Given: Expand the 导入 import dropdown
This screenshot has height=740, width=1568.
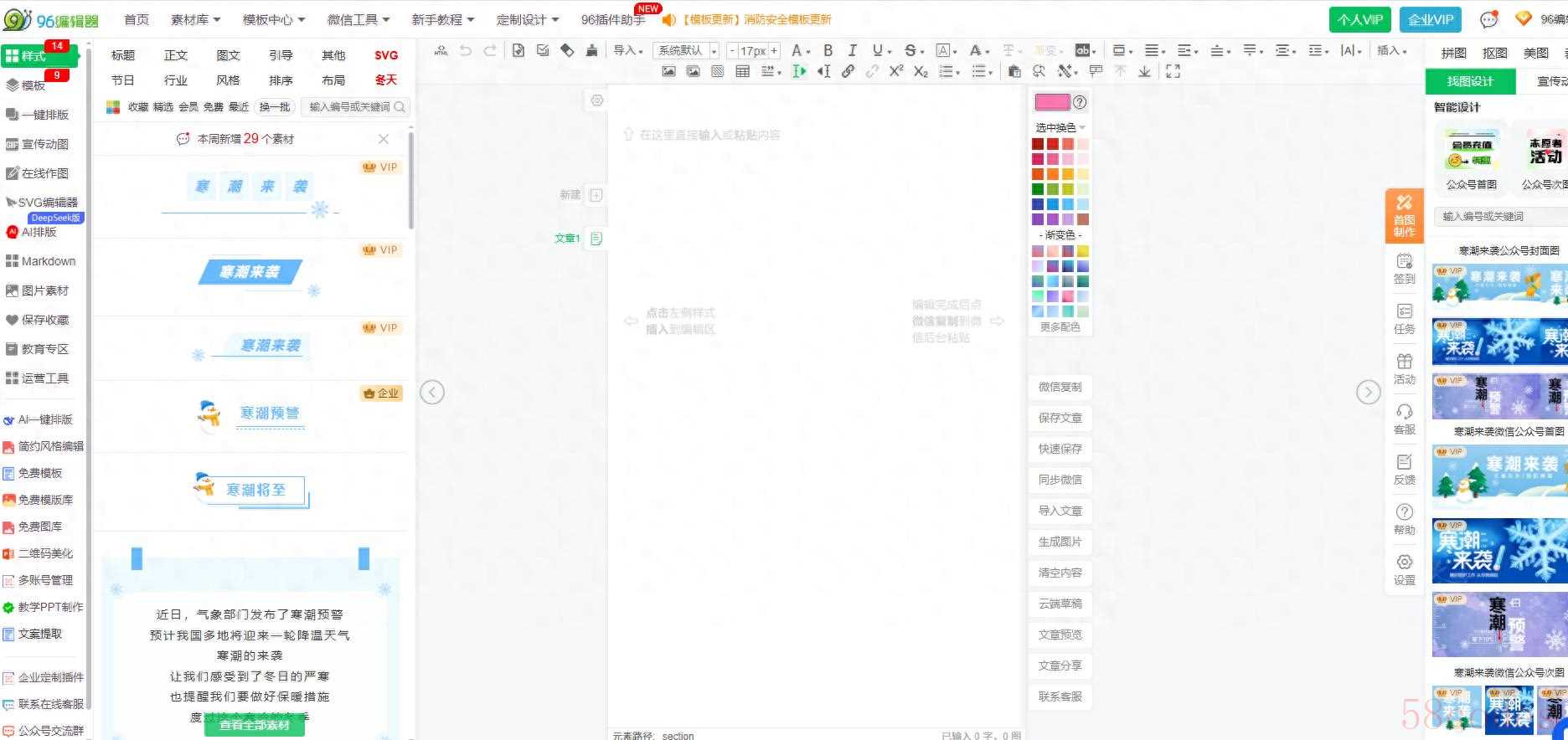Looking at the screenshot, I should (x=627, y=50).
